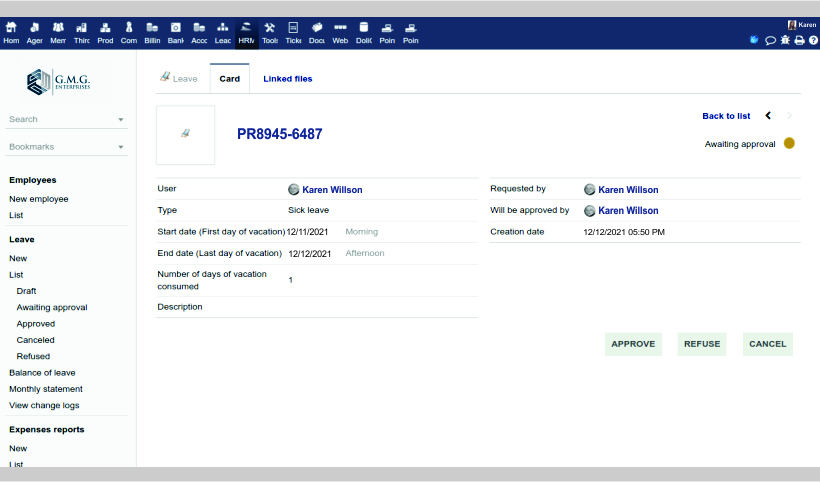Open the Tools module icon
This screenshot has height=482, width=820.
[x=269, y=33]
